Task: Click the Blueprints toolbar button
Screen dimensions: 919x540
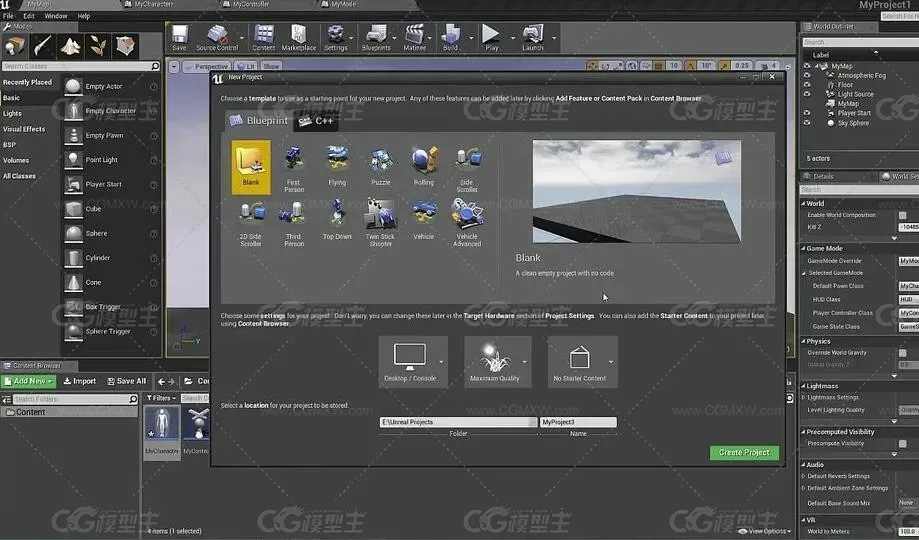Action: [376, 38]
